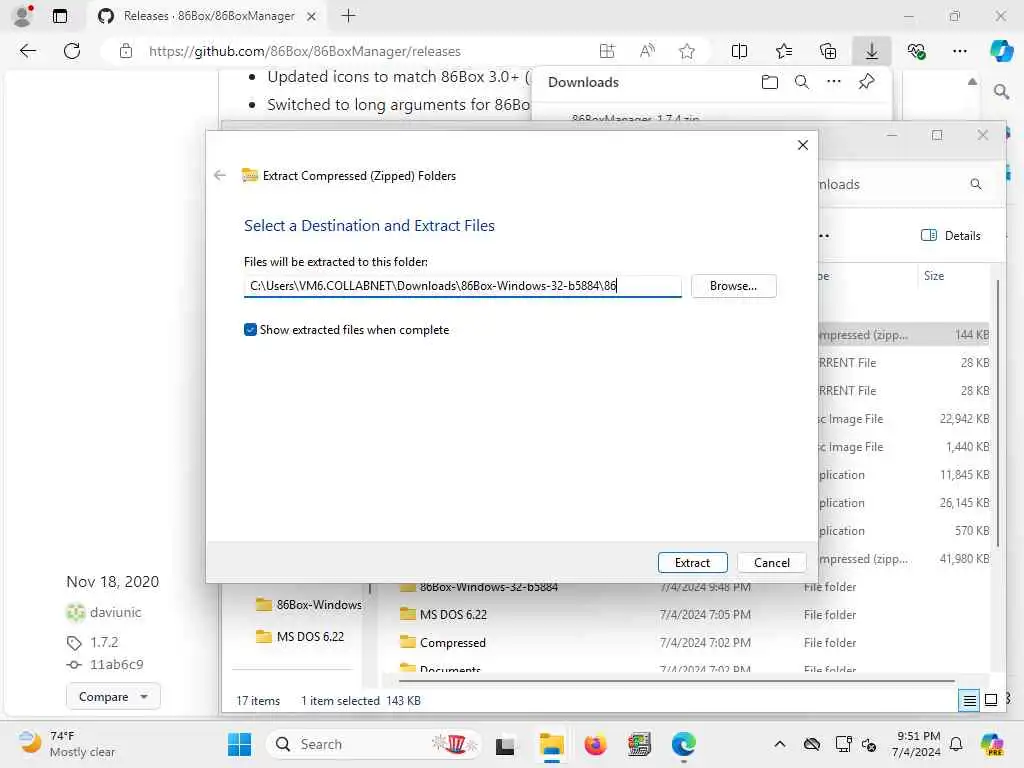Image resolution: width=1024 pixels, height=768 pixels.
Task: Close the Extract Compressed Folders dialog
Action: [803, 145]
